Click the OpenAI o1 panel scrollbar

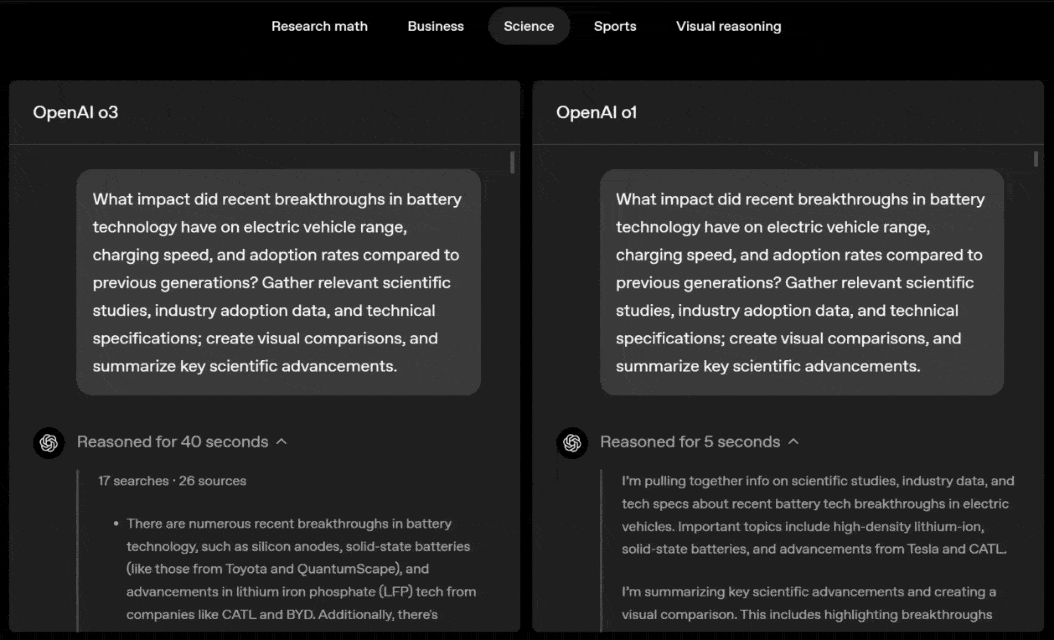1036,160
